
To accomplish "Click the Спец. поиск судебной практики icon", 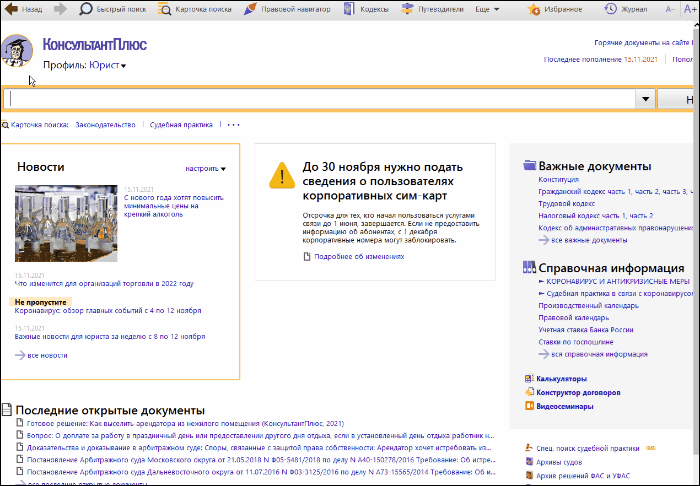I will point(529,448).
